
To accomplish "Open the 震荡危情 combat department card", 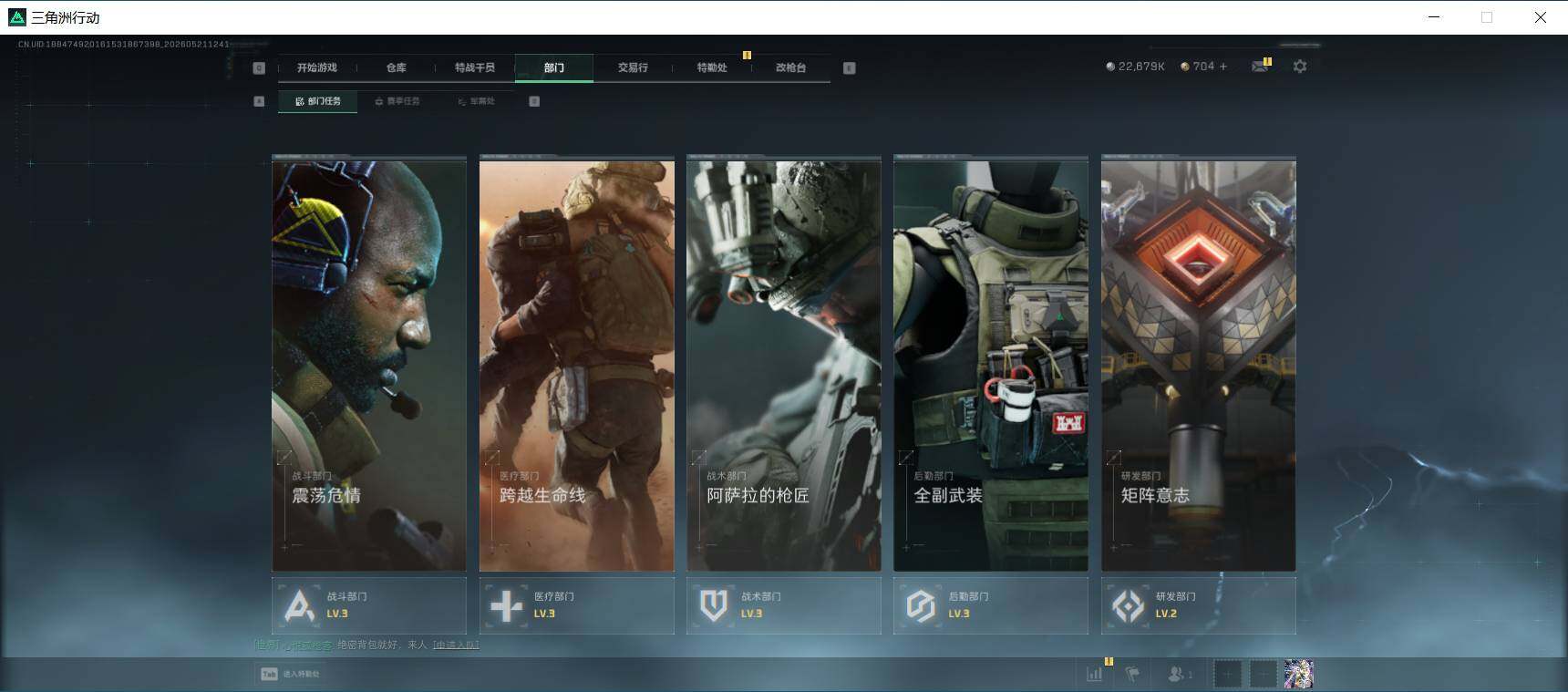I will click(369, 365).
